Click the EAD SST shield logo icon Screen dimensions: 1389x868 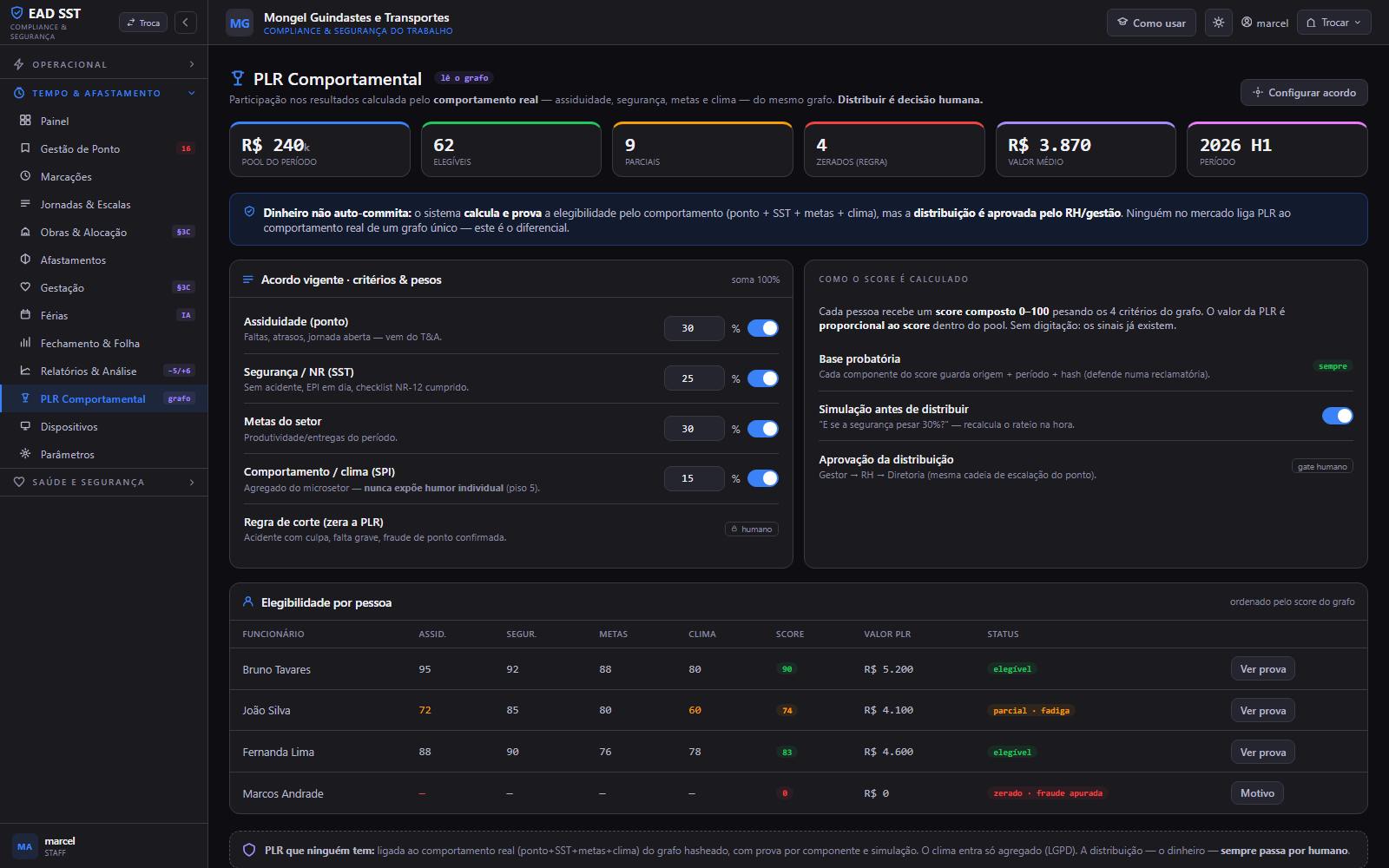pos(16,13)
